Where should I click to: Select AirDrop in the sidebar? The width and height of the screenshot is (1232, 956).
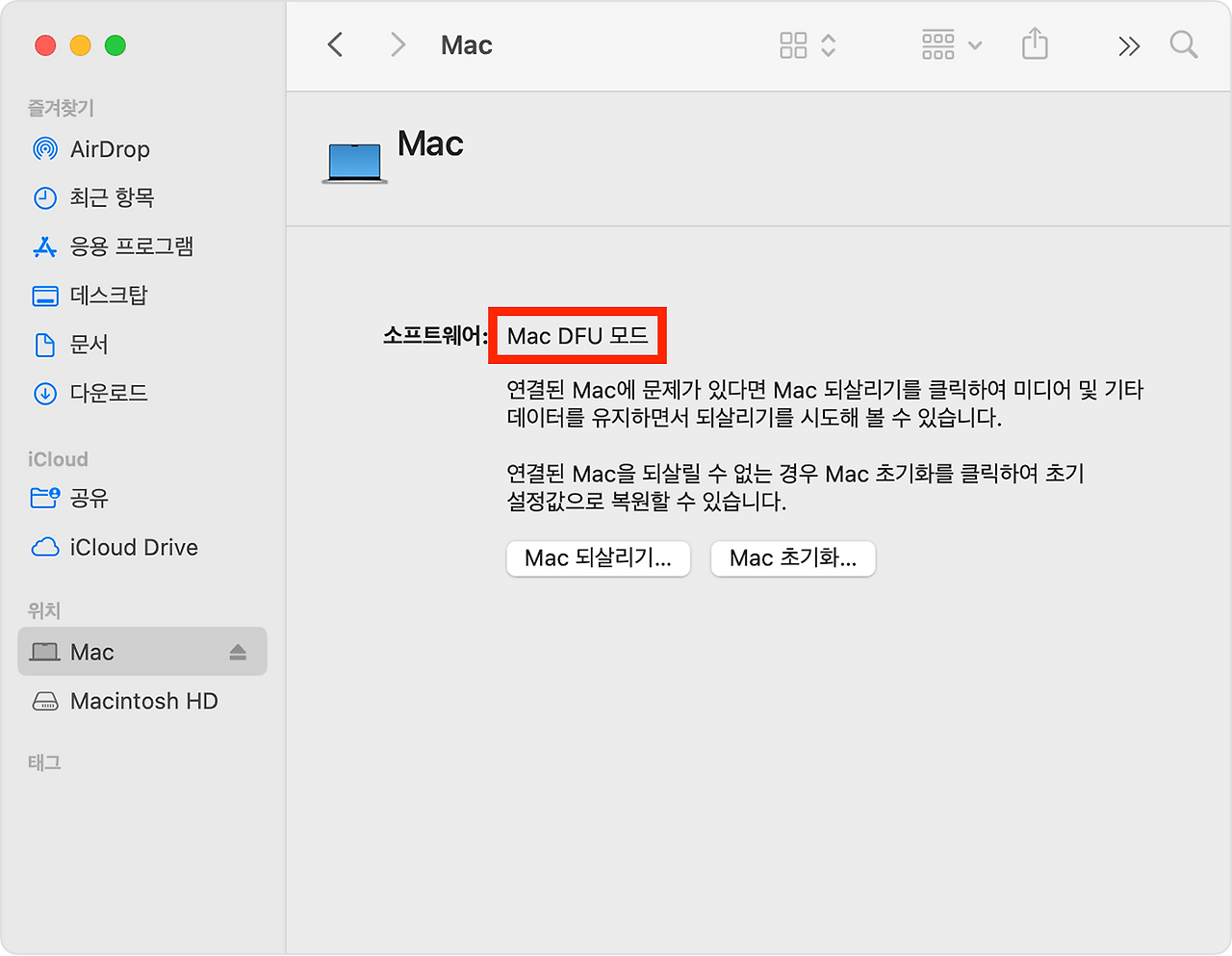tap(142, 149)
